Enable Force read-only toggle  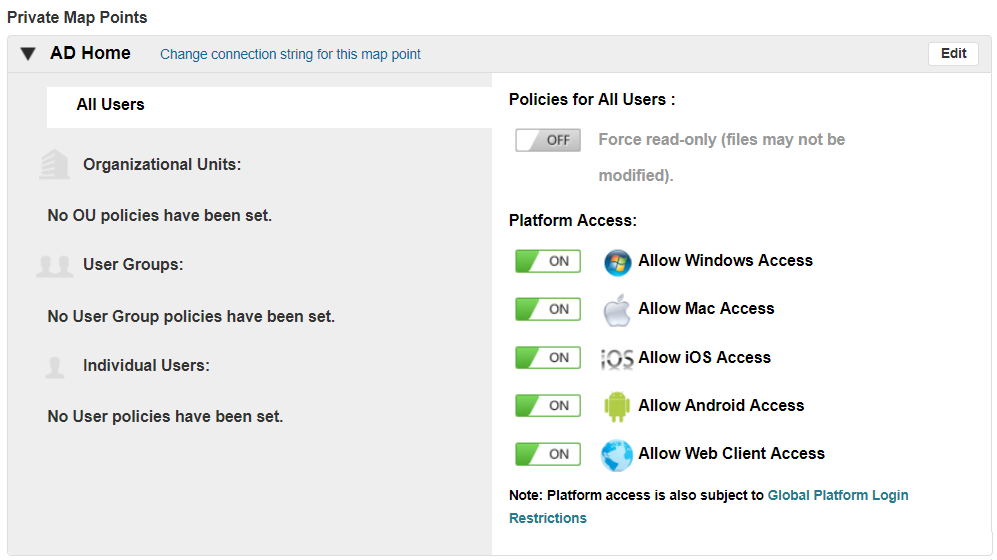point(548,140)
